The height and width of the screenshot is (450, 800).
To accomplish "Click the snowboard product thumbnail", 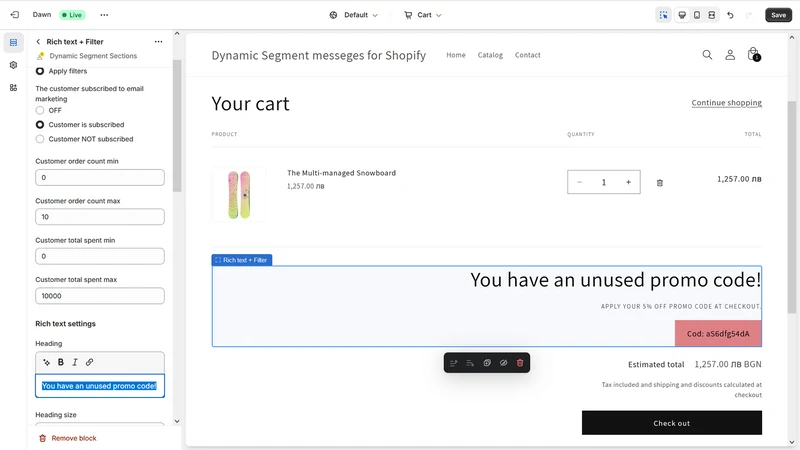I will pyautogui.click(x=239, y=195).
